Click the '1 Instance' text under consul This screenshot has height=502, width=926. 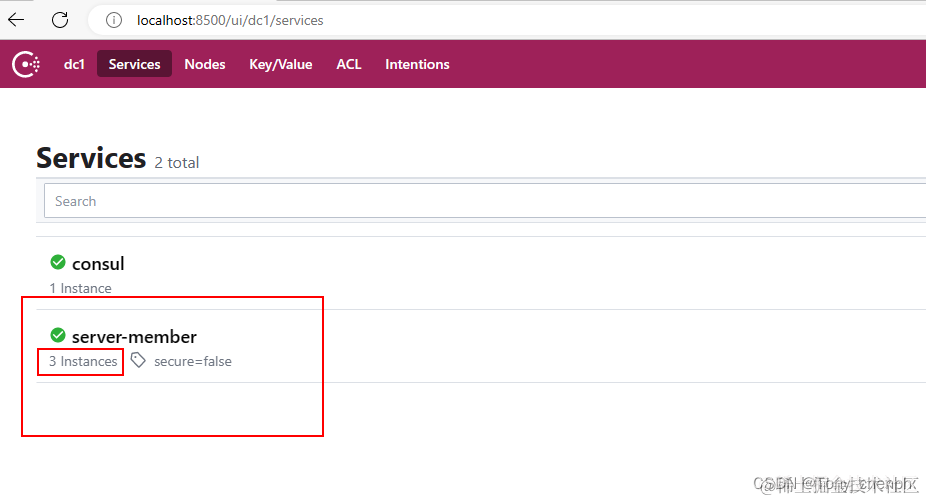[x=80, y=288]
